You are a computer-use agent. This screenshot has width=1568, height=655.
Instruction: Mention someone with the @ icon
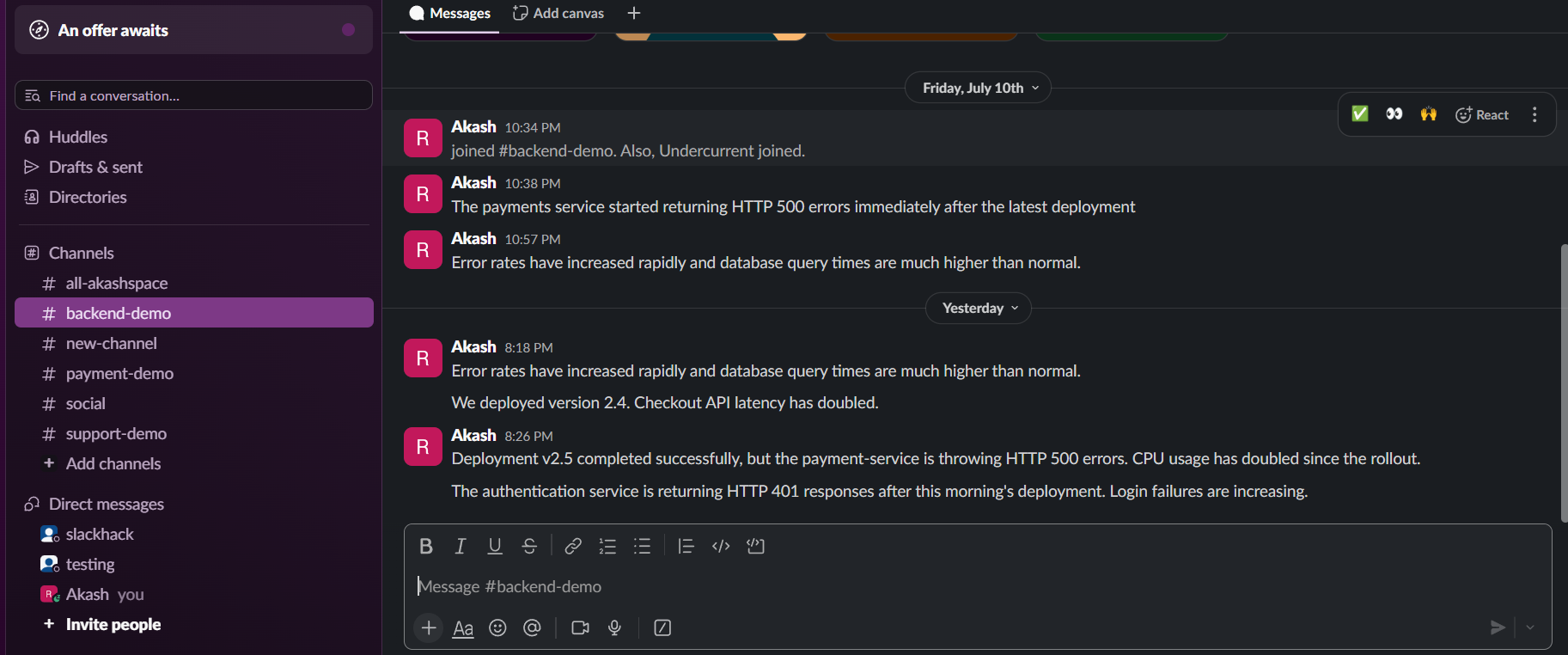point(532,627)
